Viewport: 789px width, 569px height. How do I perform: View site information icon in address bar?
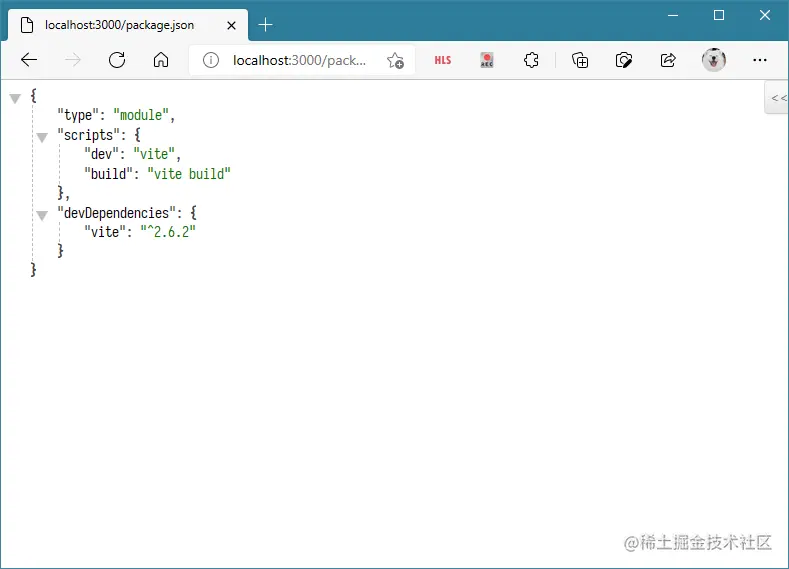point(211,60)
